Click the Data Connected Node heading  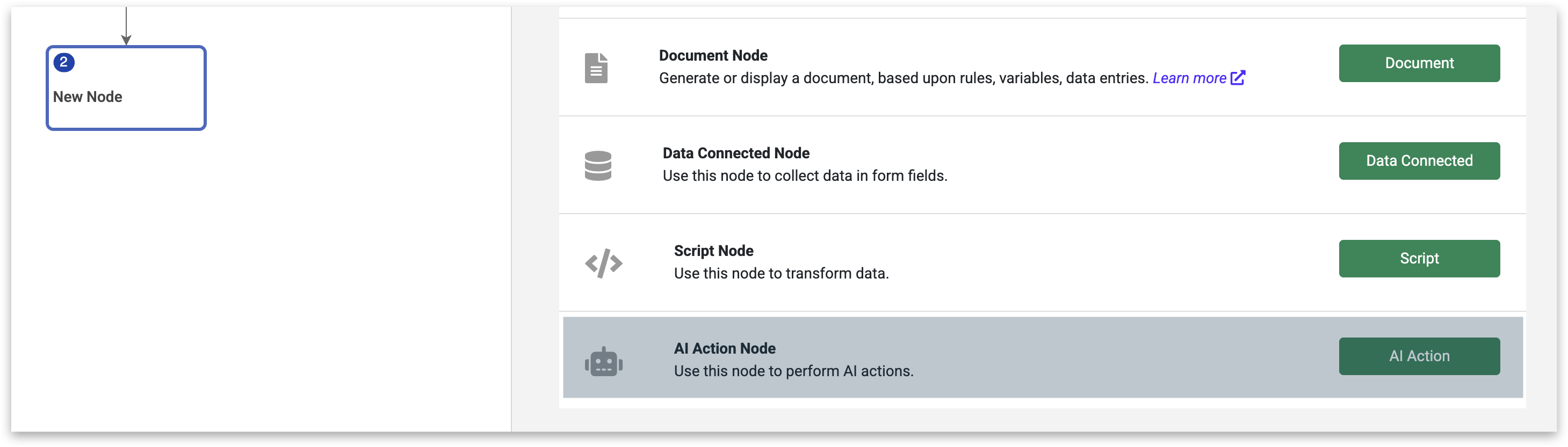pos(735,153)
